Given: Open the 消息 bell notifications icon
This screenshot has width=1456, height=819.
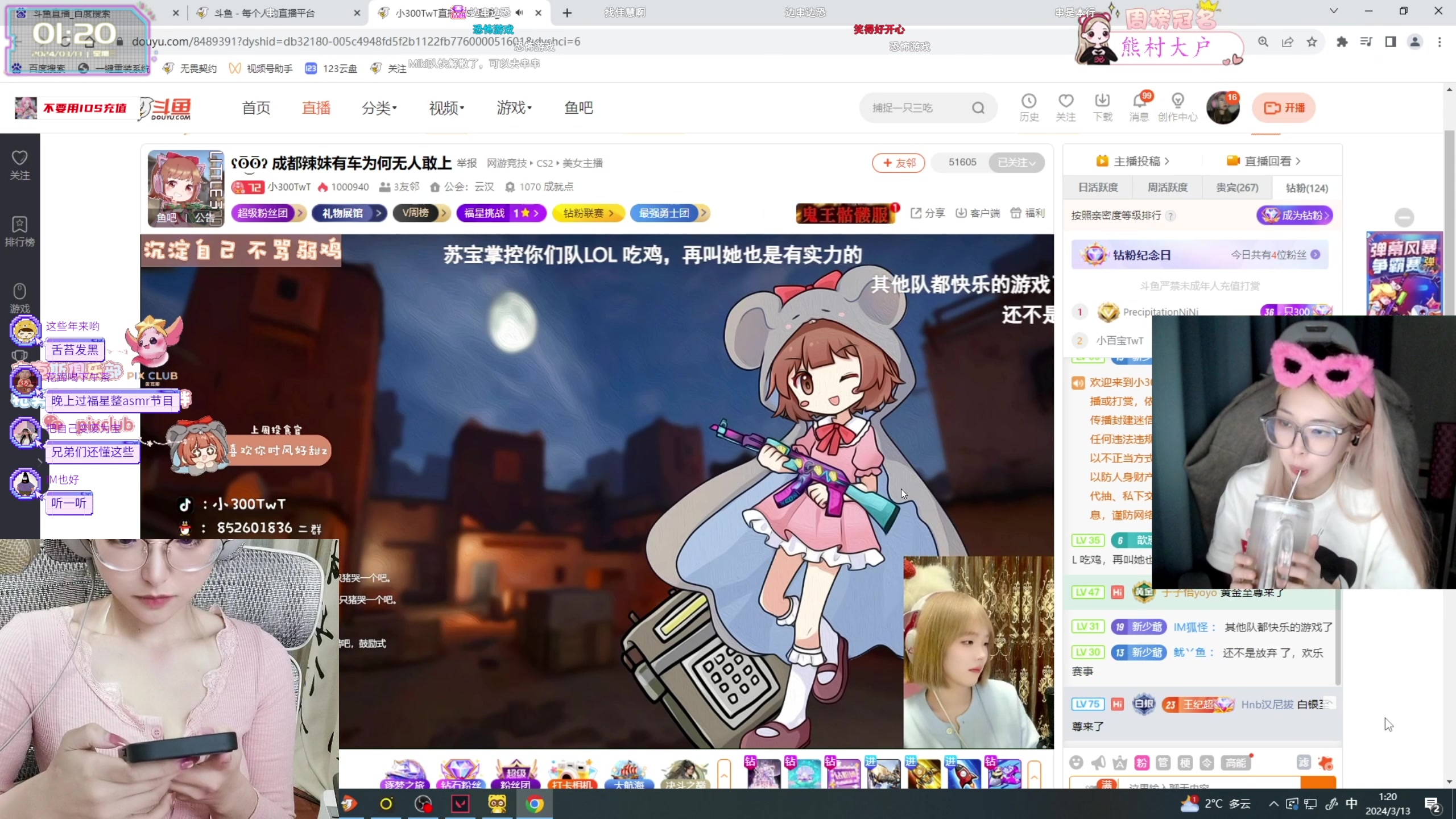Looking at the screenshot, I should pyautogui.click(x=1139, y=107).
